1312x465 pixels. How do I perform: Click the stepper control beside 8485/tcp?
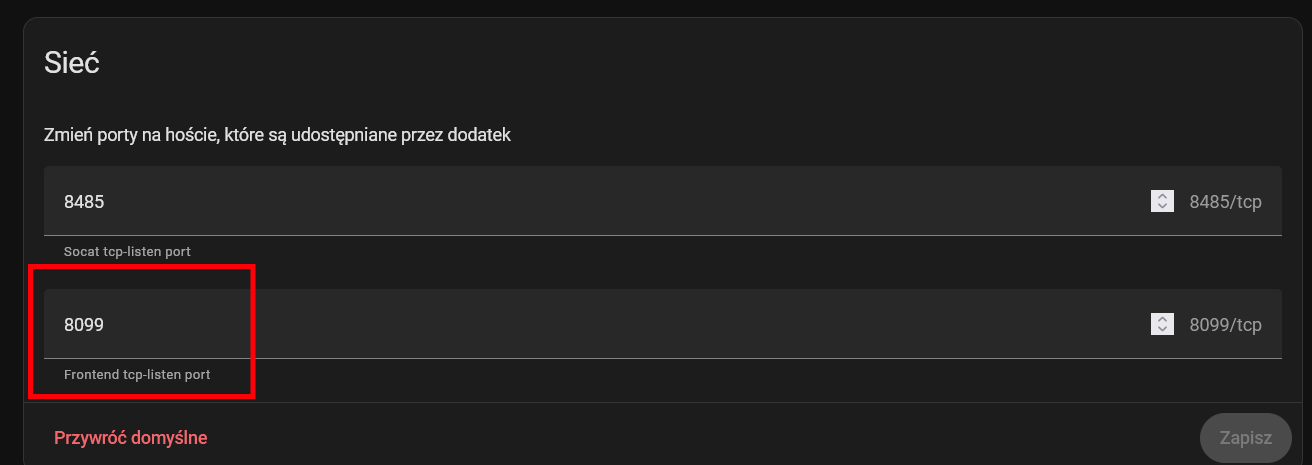(x=1162, y=202)
